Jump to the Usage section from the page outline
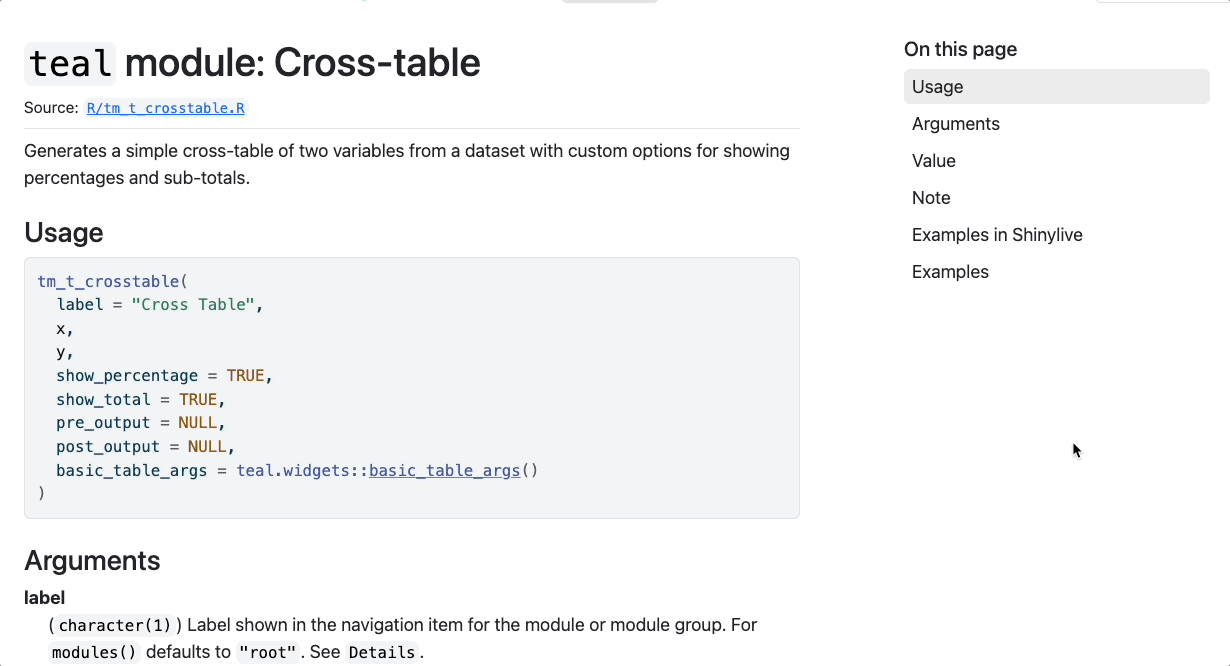This screenshot has height=666, width=1230. (x=936, y=87)
